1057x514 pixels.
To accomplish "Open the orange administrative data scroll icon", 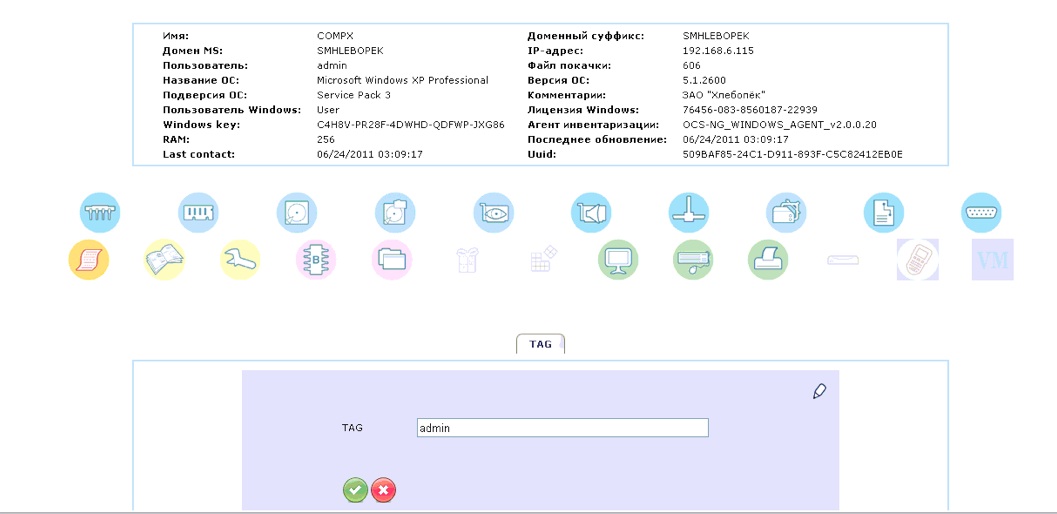I will 89,260.
